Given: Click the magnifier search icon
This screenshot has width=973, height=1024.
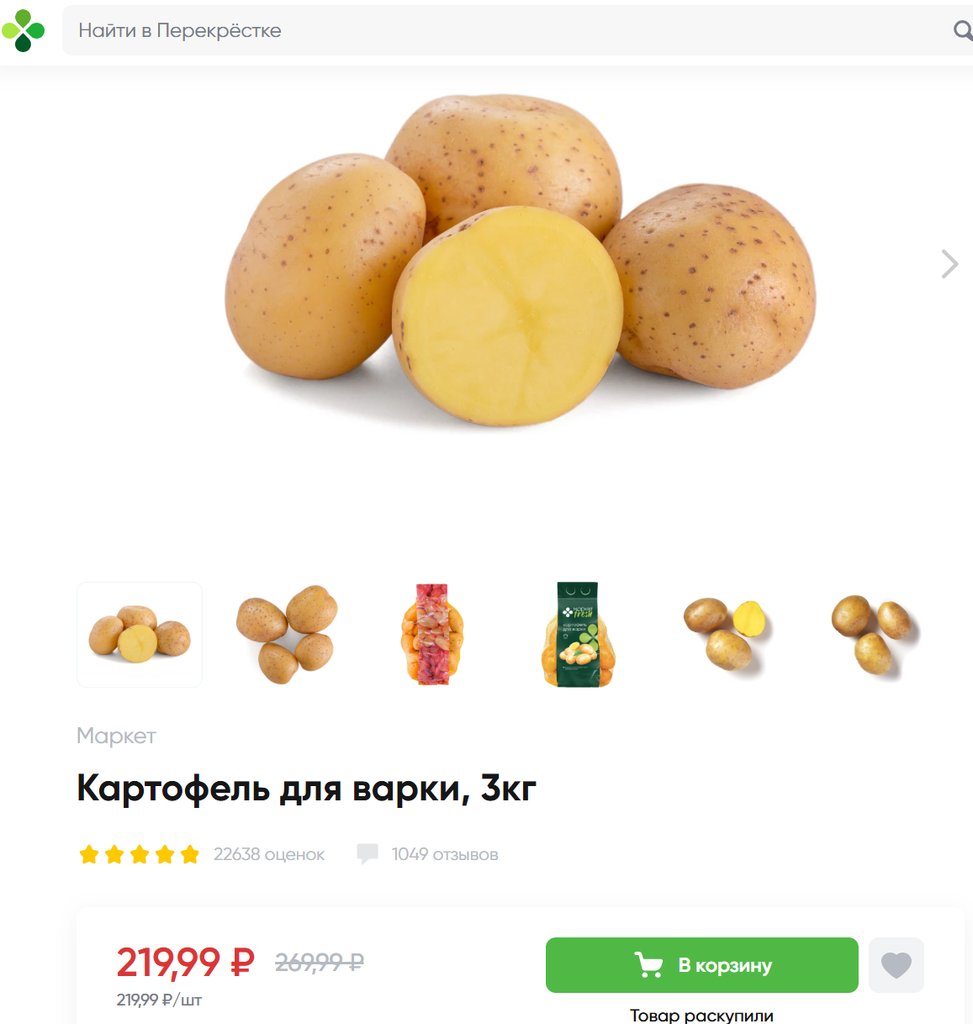Looking at the screenshot, I should (x=963, y=30).
